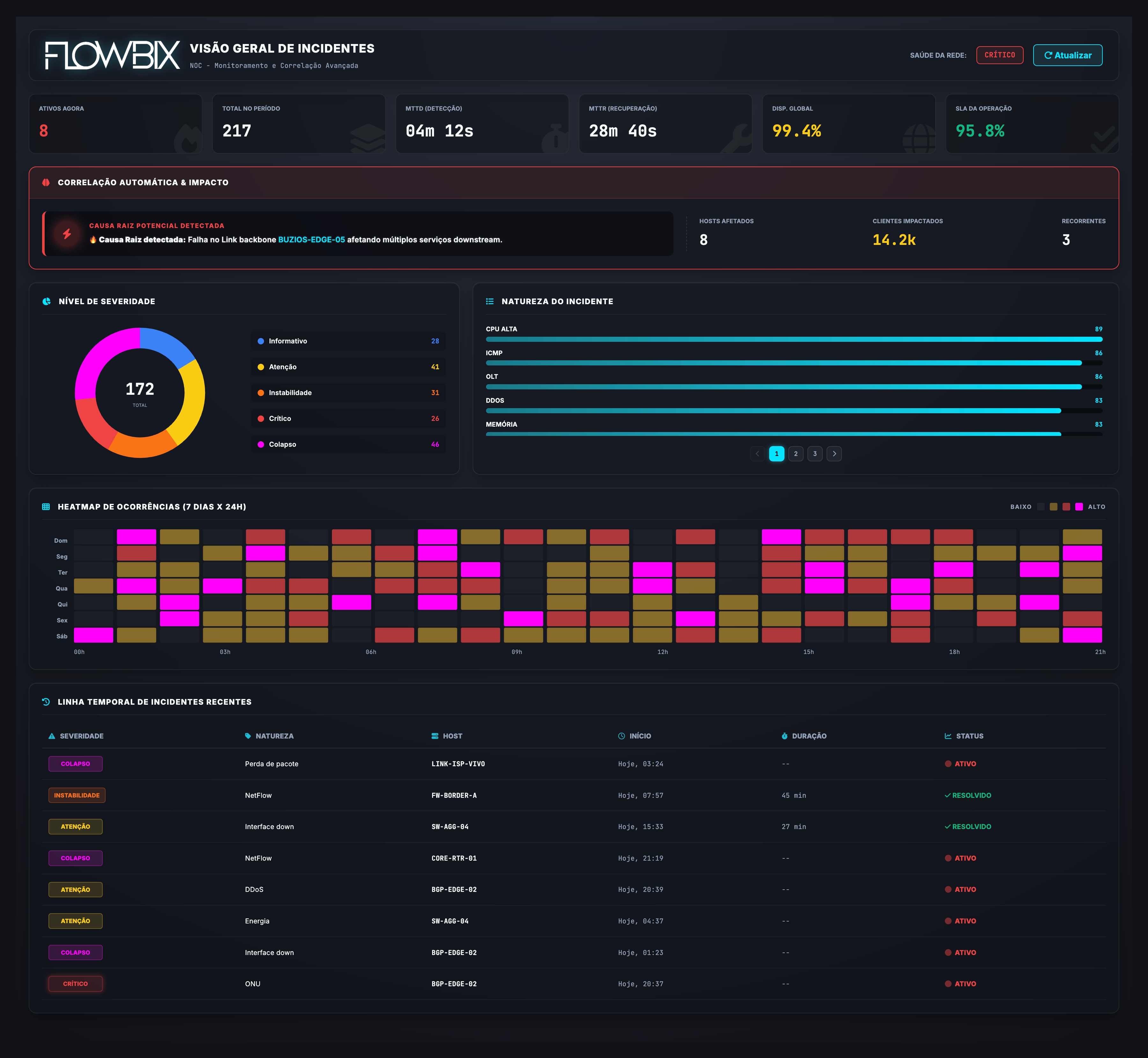Screen dimensions: 1148x1058
Task: Click the previous page chevron in pagination
Action: tap(757, 453)
